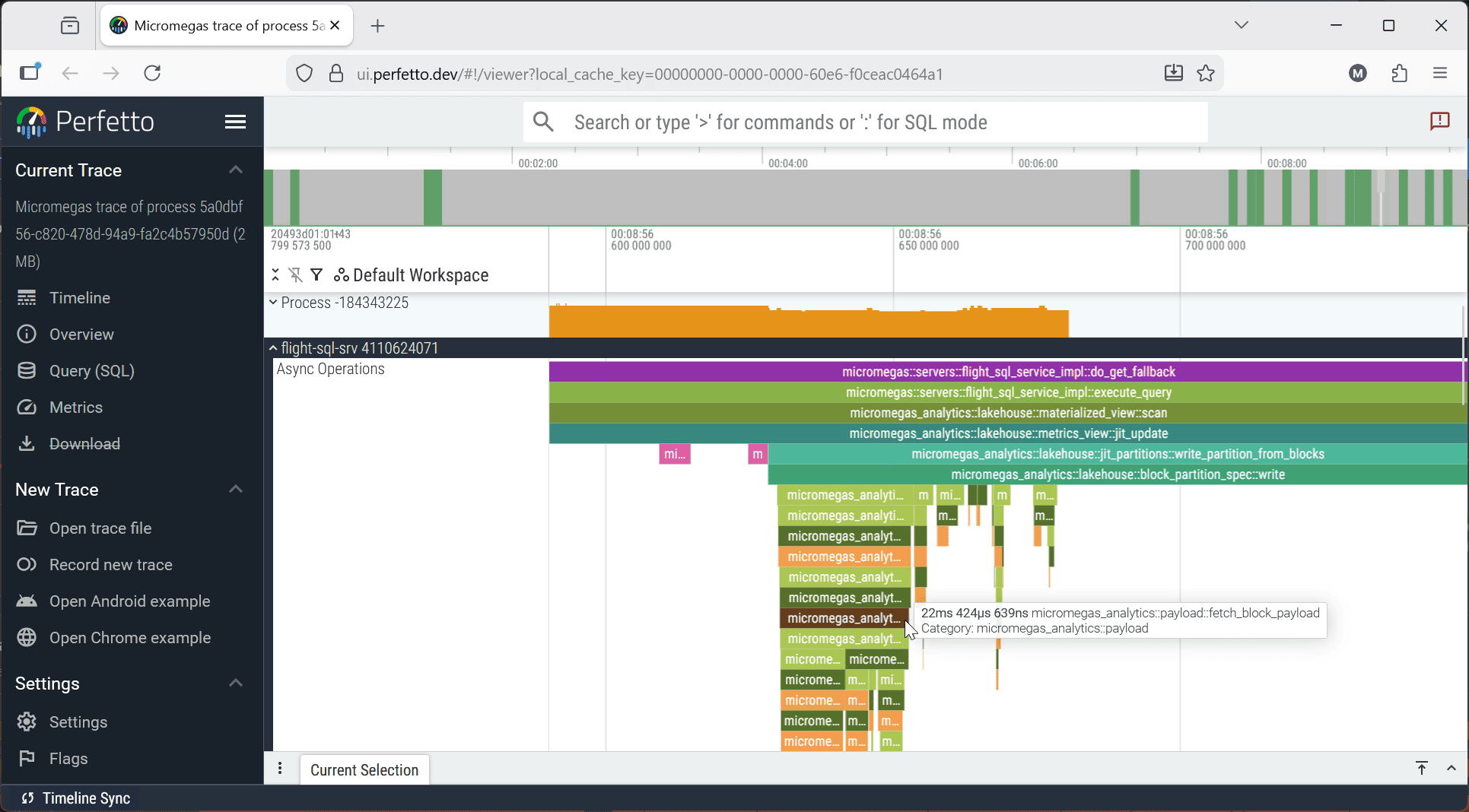Open a new browser tab

click(x=378, y=26)
